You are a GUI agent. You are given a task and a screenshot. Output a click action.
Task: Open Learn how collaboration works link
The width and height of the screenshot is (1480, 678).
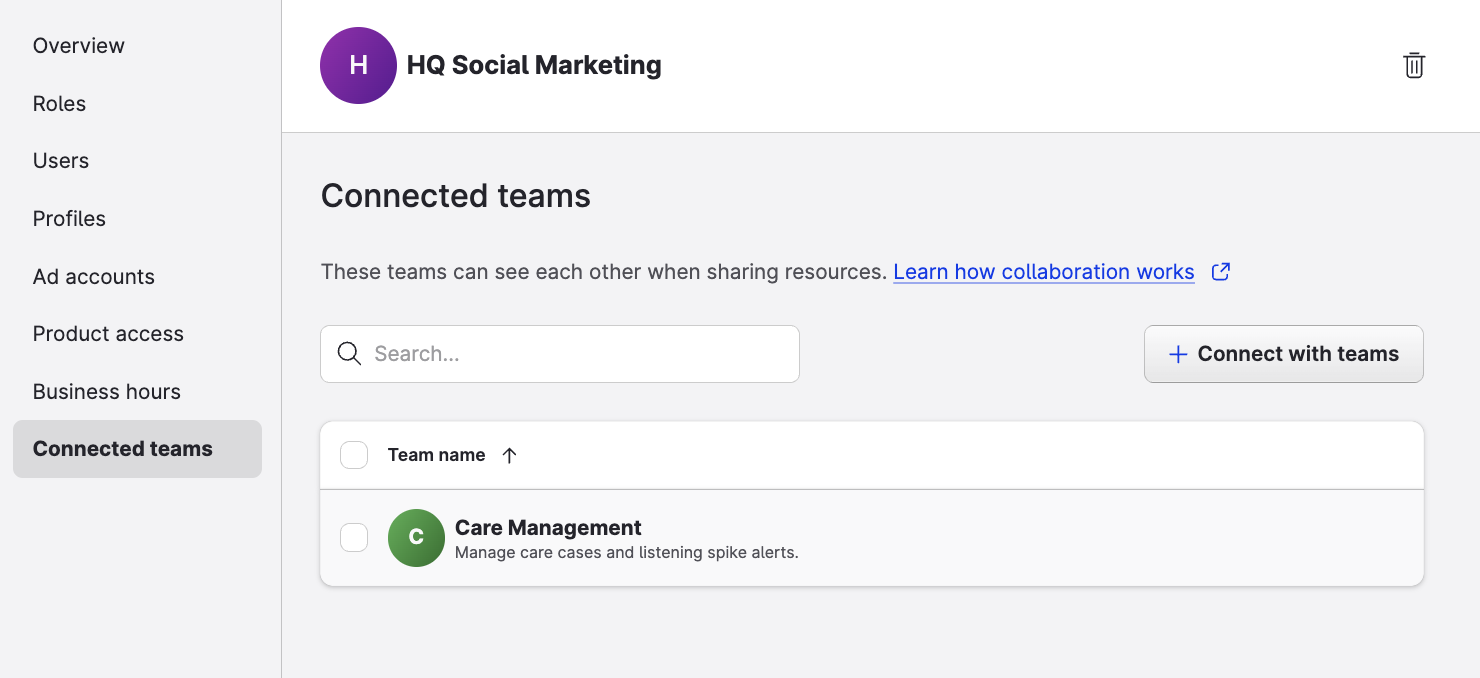point(1044,272)
